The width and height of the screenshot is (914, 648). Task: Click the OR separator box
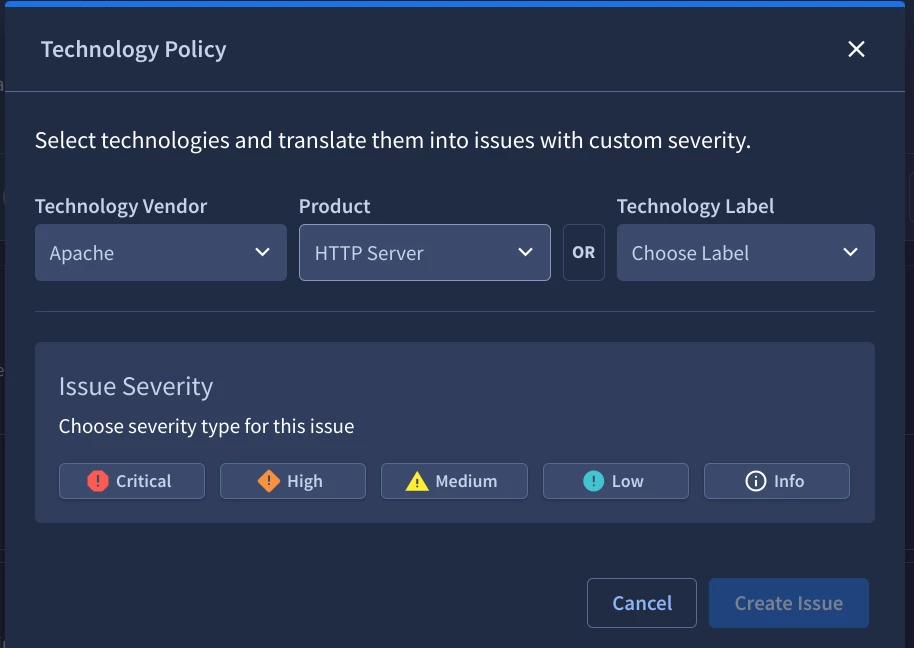tap(583, 253)
